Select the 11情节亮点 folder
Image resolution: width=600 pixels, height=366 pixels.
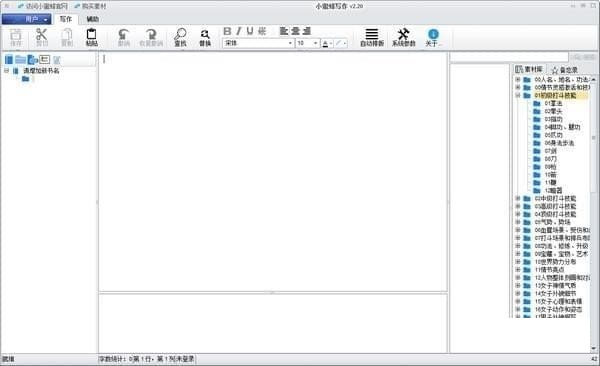pos(549,270)
